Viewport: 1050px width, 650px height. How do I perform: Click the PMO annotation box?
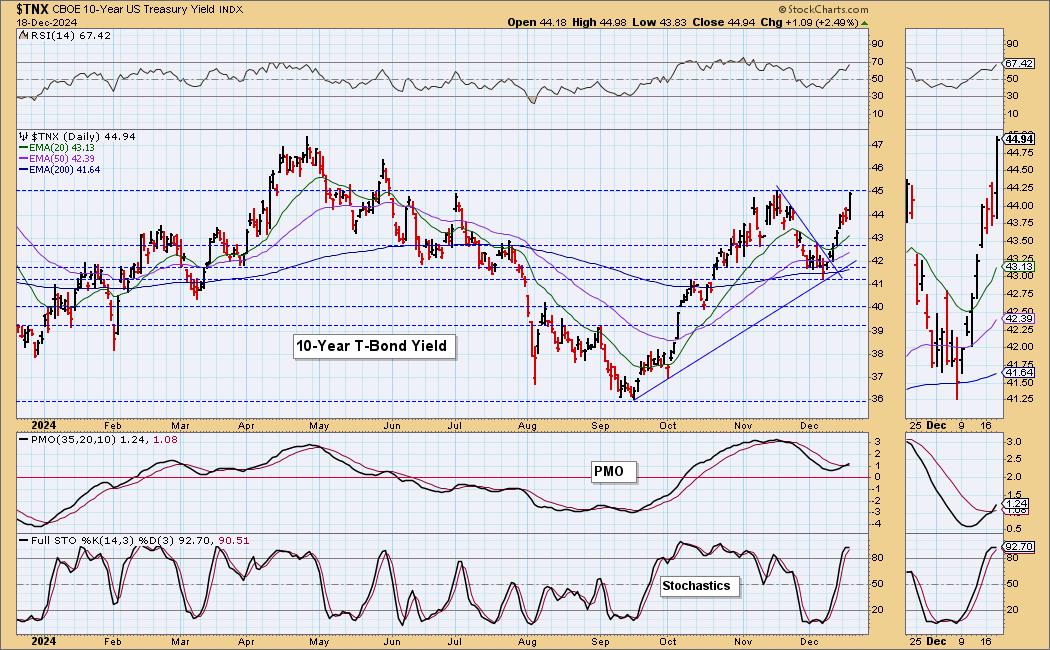click(613, 471)
